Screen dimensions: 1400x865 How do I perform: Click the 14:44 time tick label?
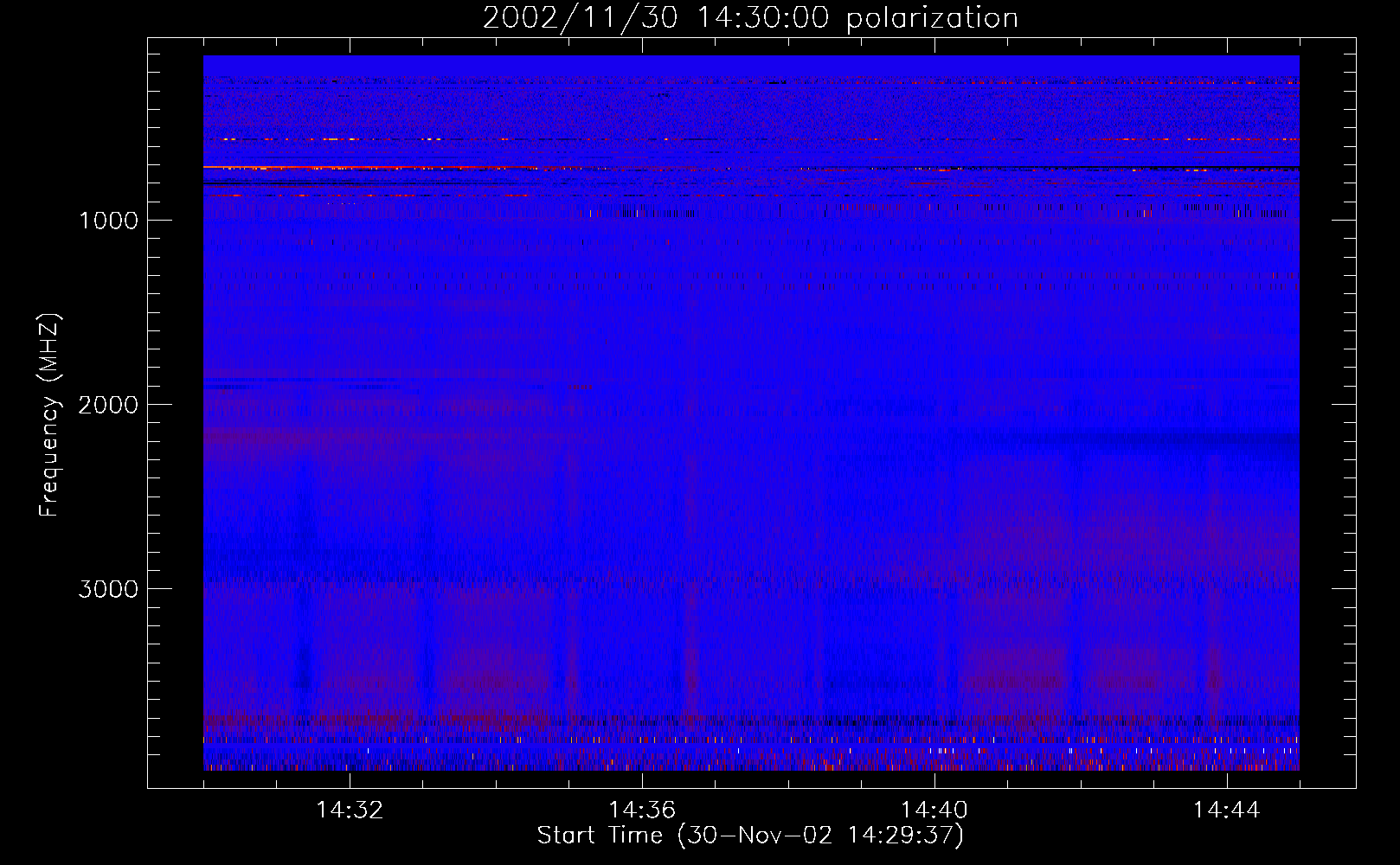coord(1227,811)
